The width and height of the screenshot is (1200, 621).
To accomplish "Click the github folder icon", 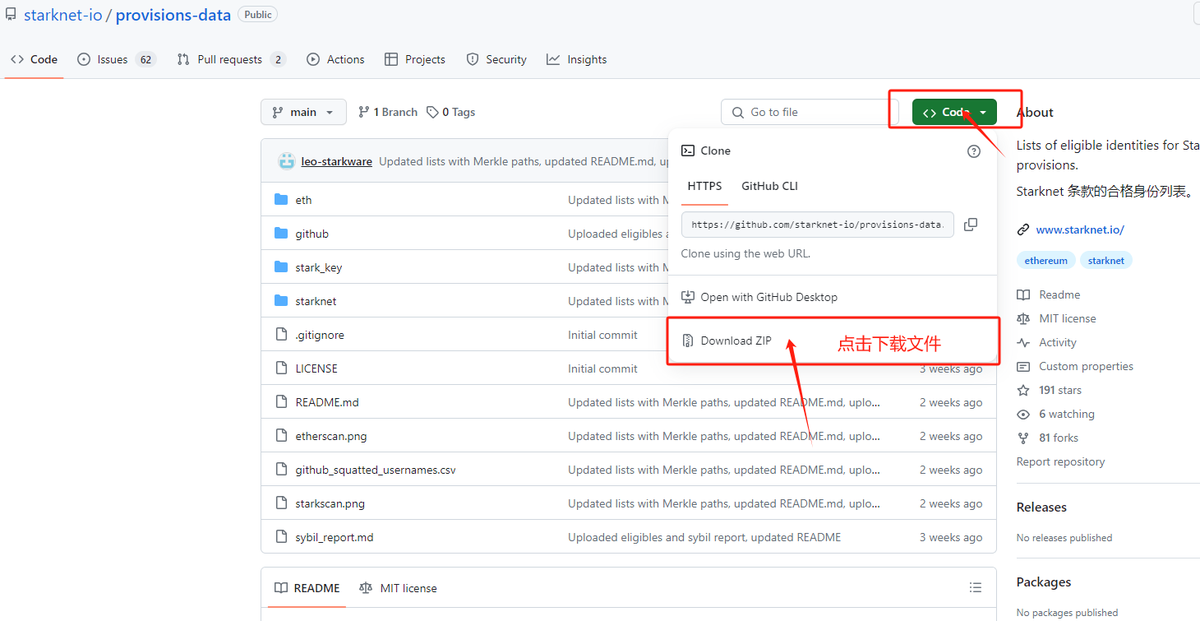I will tap(281, 234).
